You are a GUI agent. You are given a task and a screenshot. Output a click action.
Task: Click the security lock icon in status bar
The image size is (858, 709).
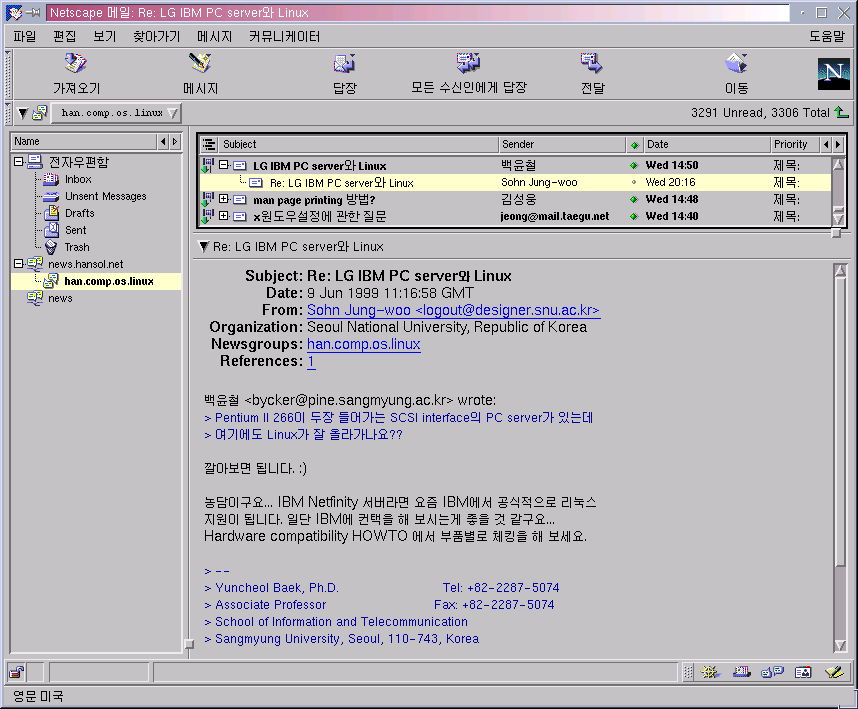(18, 672)
